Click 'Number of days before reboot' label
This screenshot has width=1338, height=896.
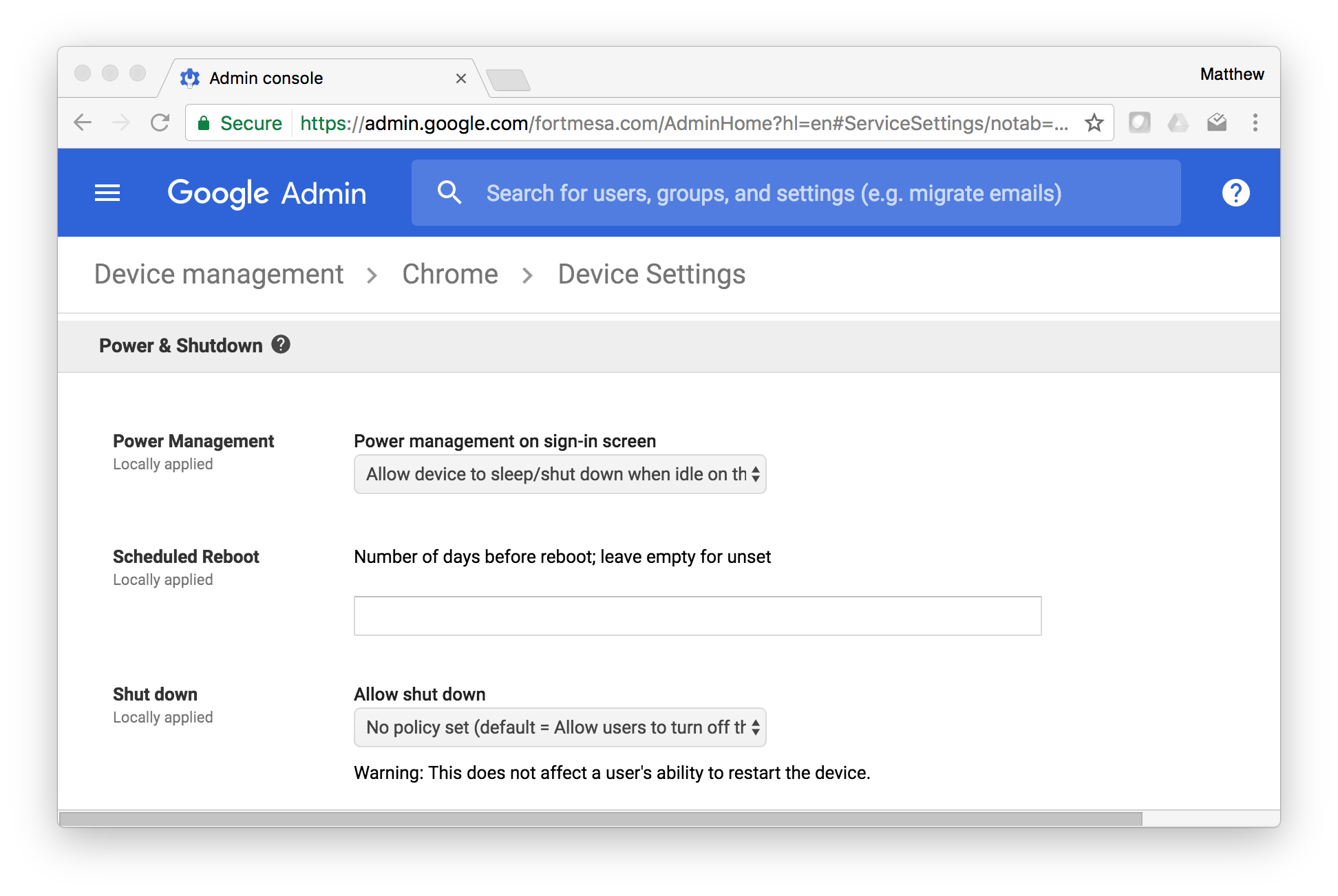click(562, 557)
